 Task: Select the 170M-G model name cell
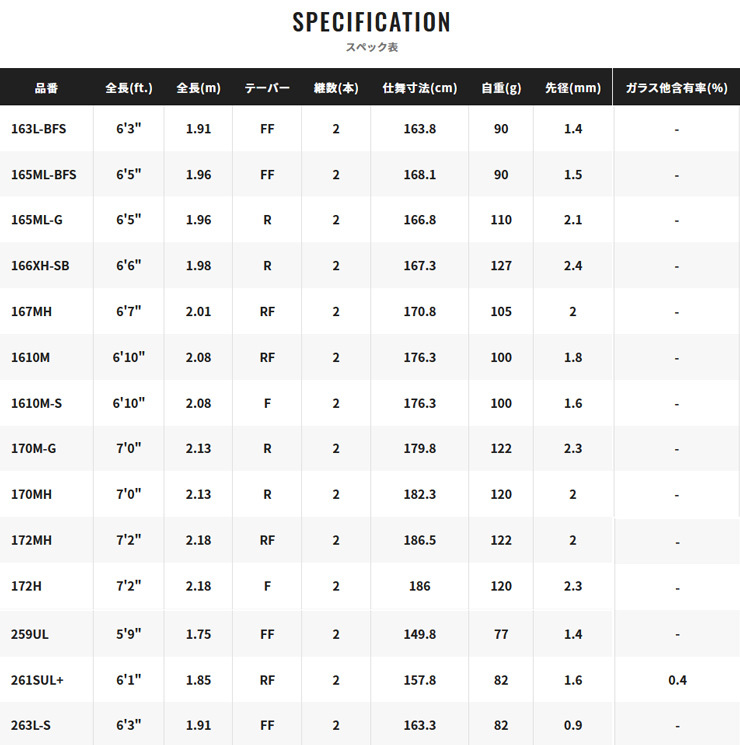(33, 449)
